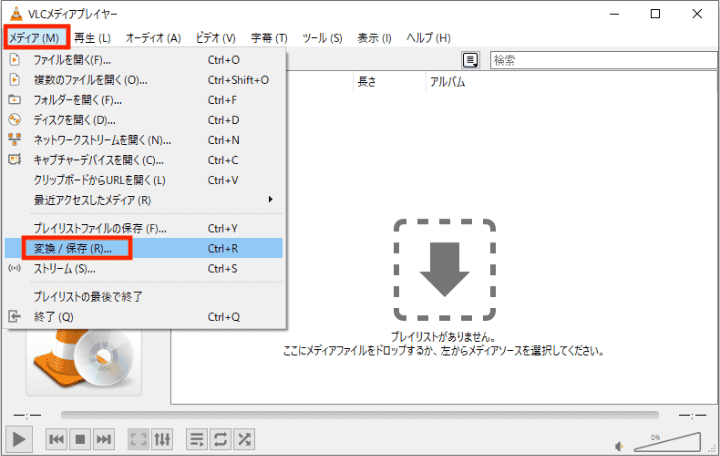This screenshot has width=720, height=456.
Task: Choose プレイリストファイルの保存 (F)... entry
Action: (x=144, y=228)
